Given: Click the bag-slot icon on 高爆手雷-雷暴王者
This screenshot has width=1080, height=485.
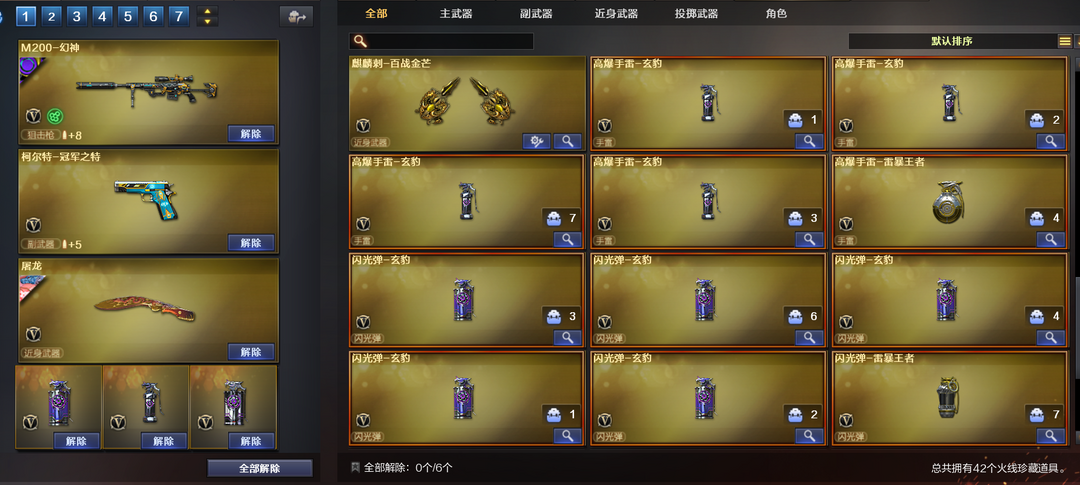Looking at the screenshot, I should tap(1037, 218).
